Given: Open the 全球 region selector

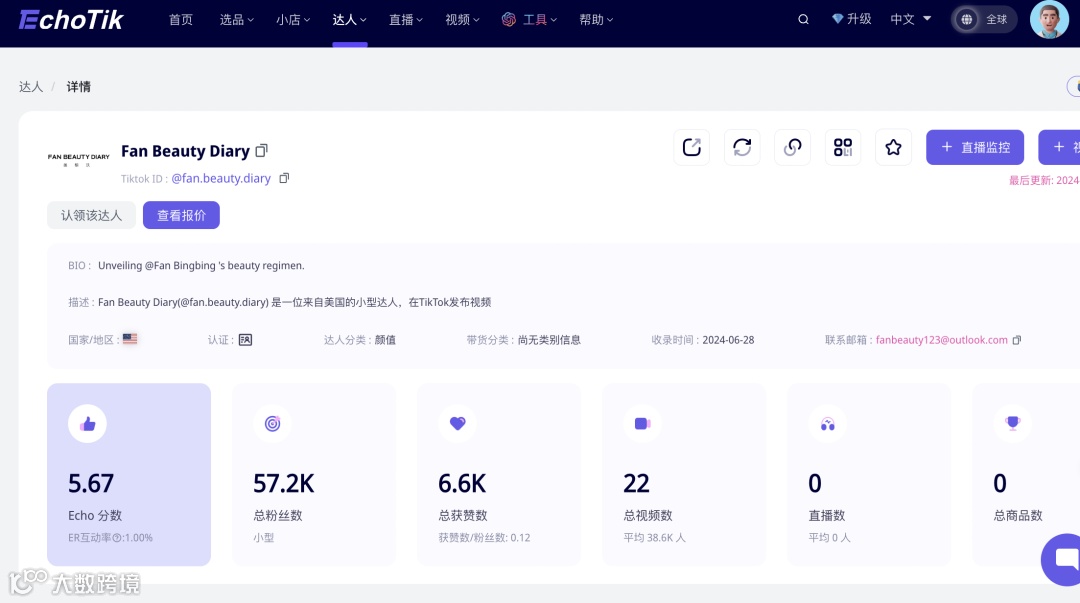Looking at the screenshot, I should point(984,19).
